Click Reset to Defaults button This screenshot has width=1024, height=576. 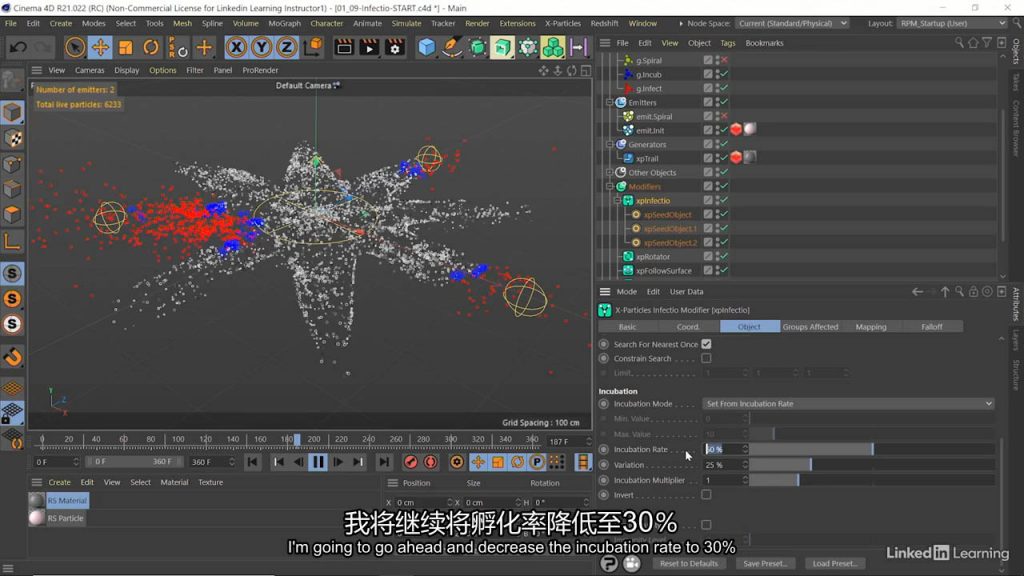click(688, 564)
